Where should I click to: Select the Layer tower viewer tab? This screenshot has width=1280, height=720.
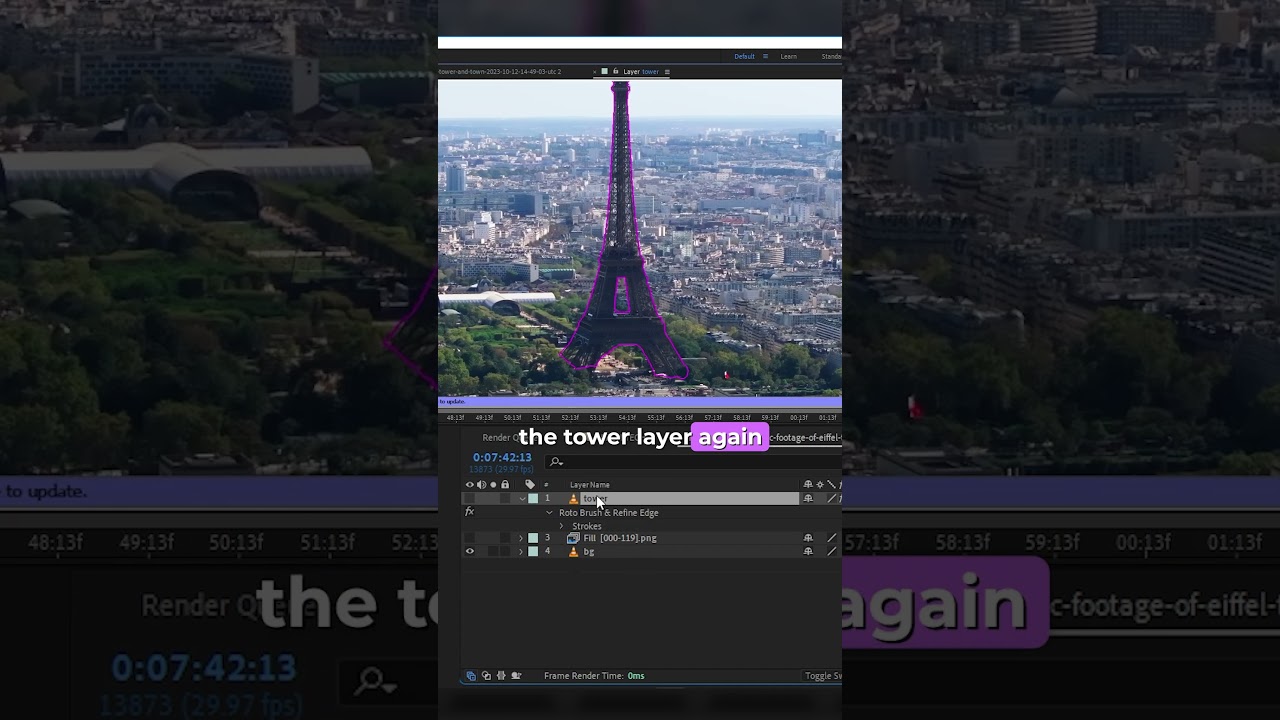[x=641, y=72]
